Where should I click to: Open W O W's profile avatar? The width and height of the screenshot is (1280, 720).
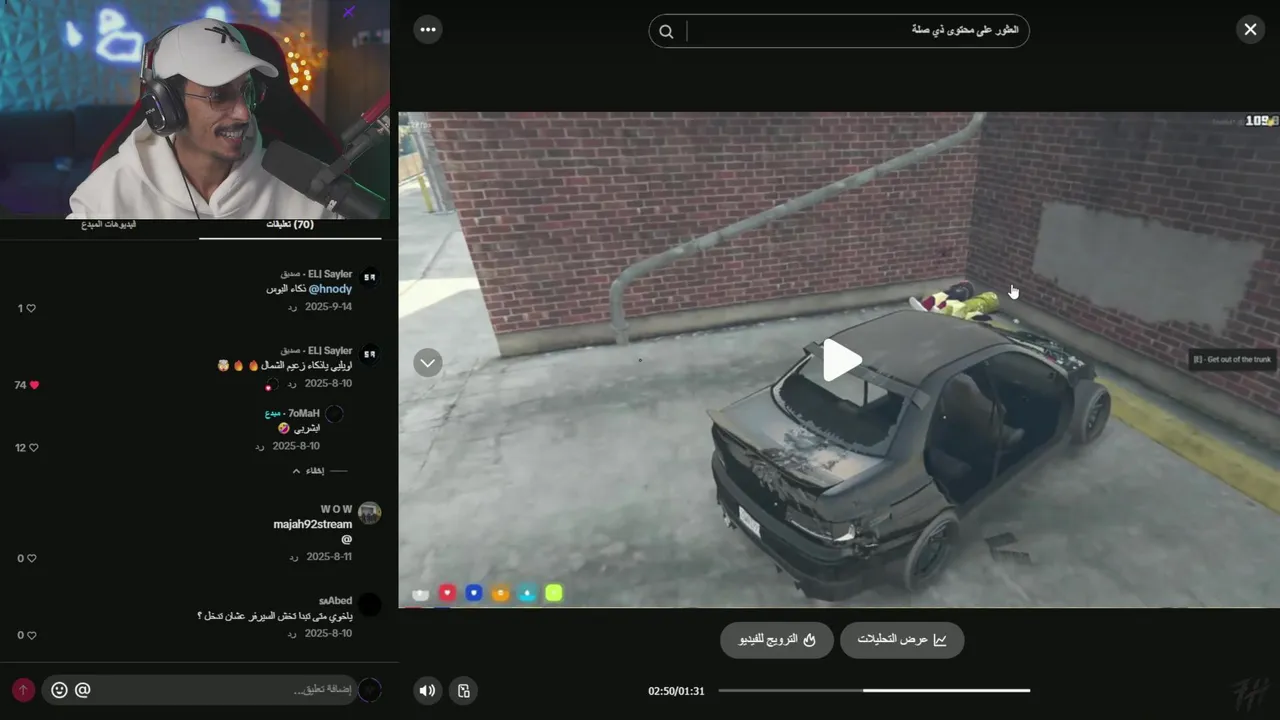370,513
